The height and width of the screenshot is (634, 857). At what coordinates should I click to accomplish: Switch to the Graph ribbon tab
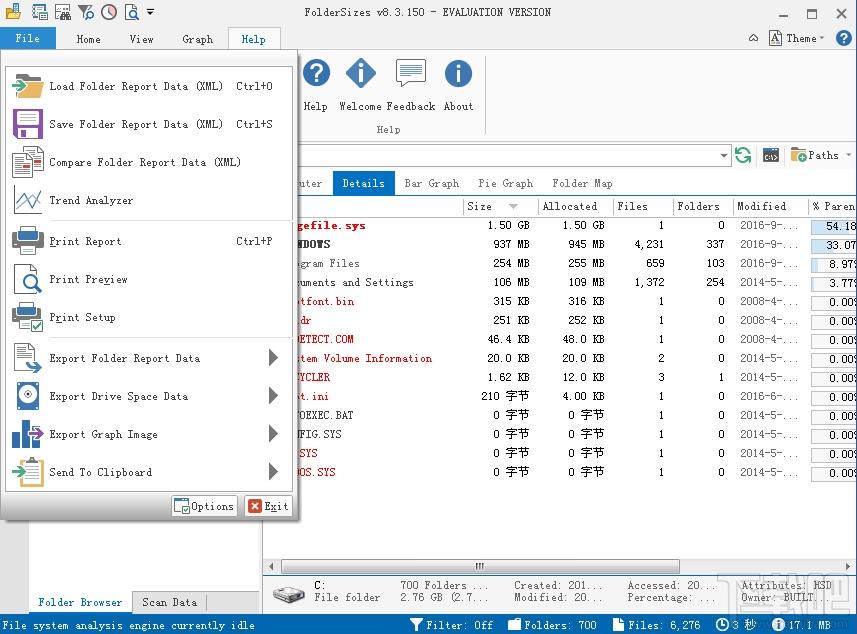point(197,39)
